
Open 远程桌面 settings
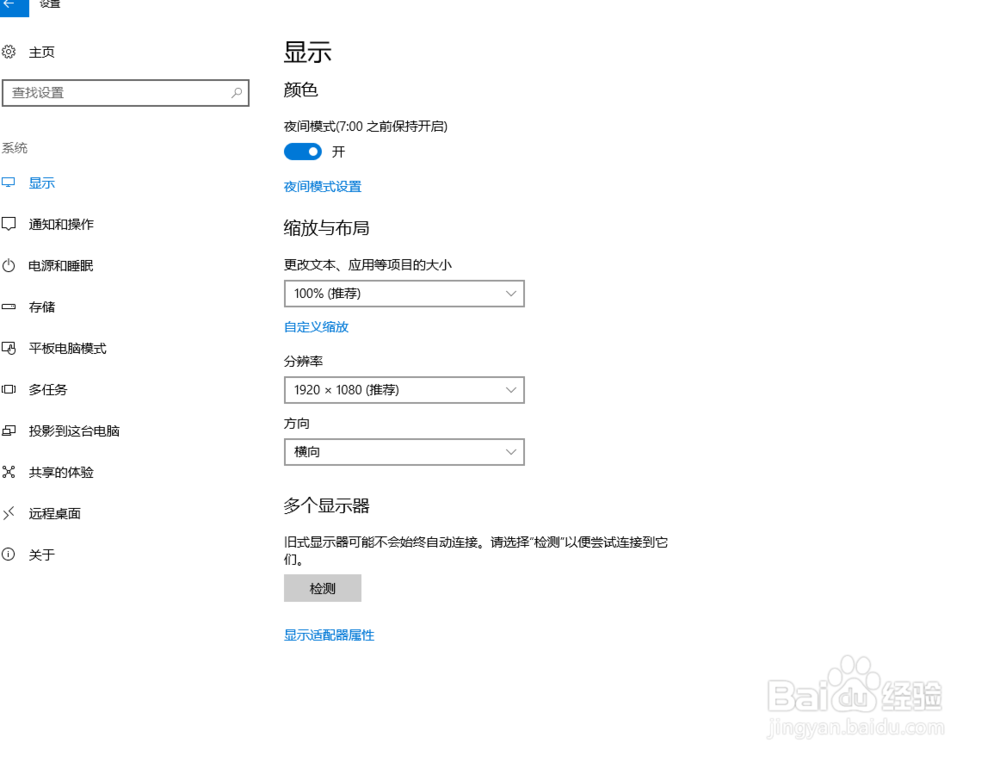53,513
